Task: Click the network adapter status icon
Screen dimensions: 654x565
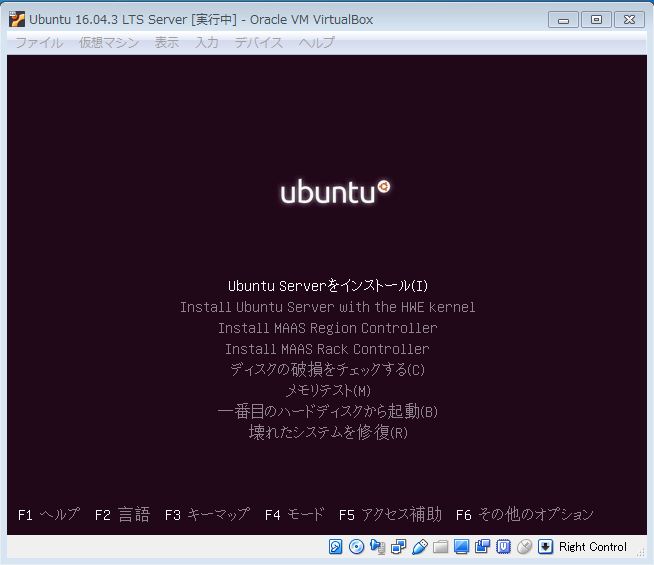Action: click(x=398, y=547)
